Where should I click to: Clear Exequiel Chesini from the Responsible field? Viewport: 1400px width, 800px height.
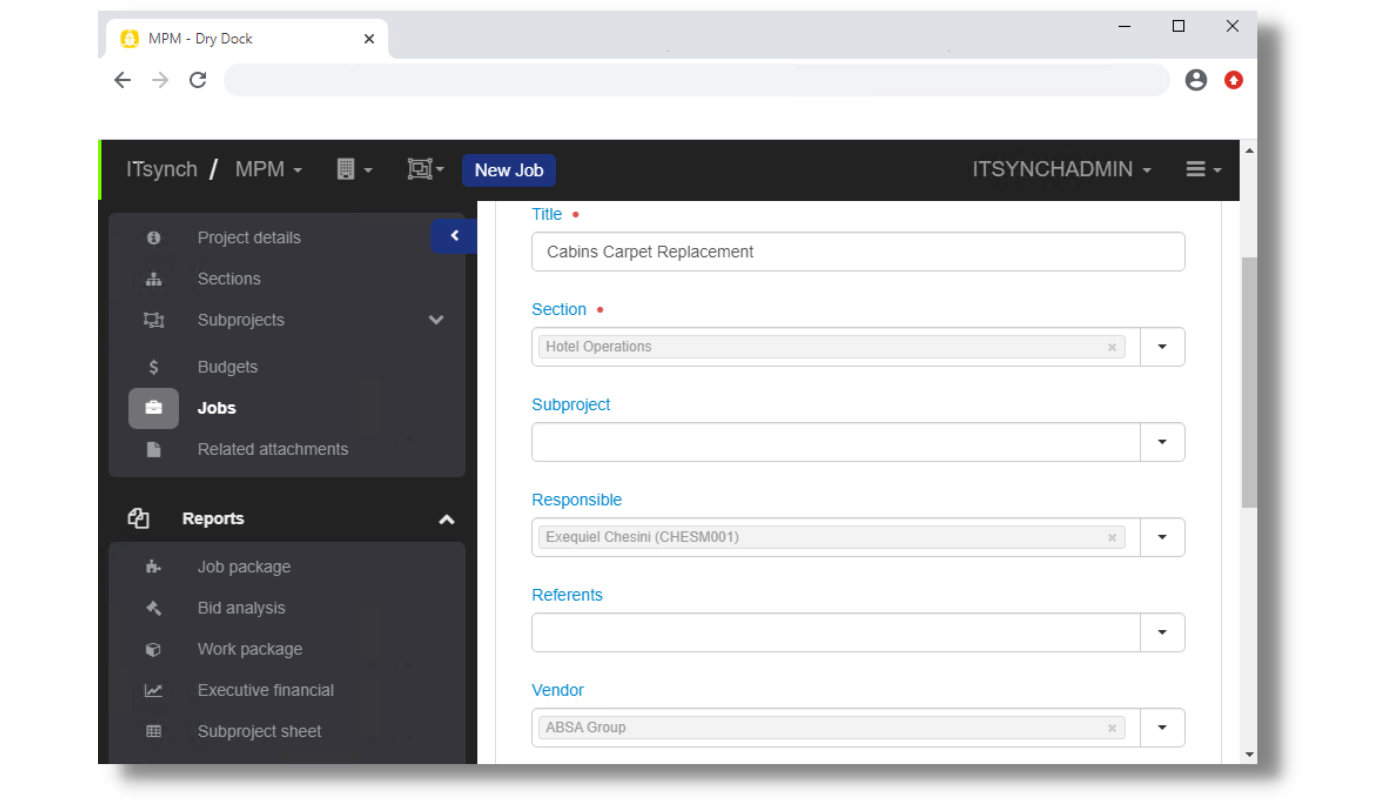pyautogui.click(x=1111, y=538)
